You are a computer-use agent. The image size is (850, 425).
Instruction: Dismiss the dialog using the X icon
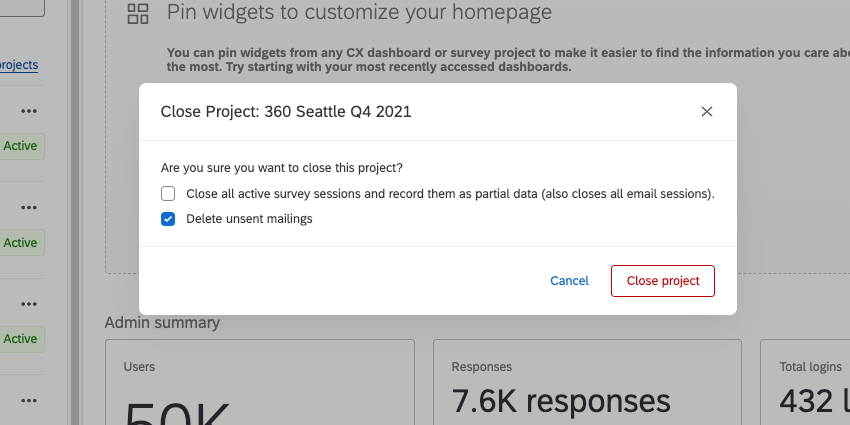point(707,112)
